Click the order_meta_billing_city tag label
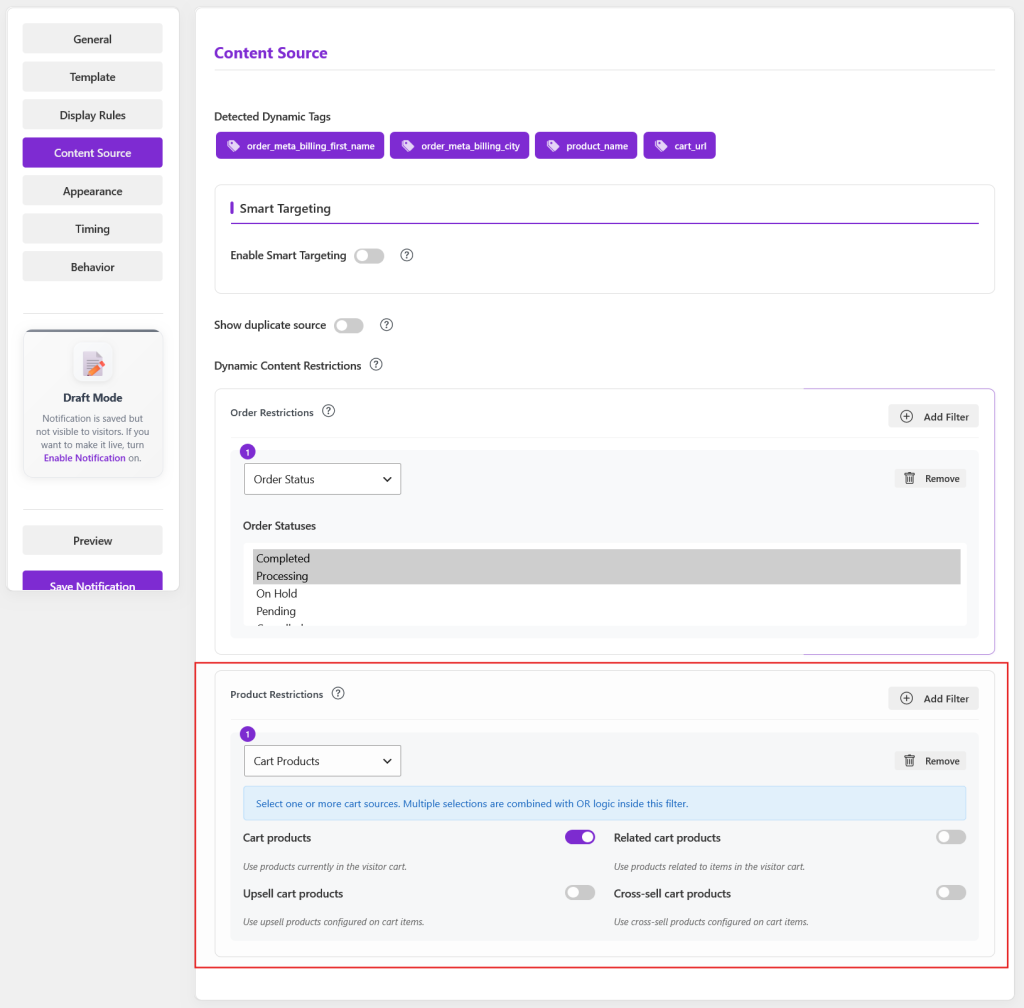 (x=470, y=146)
